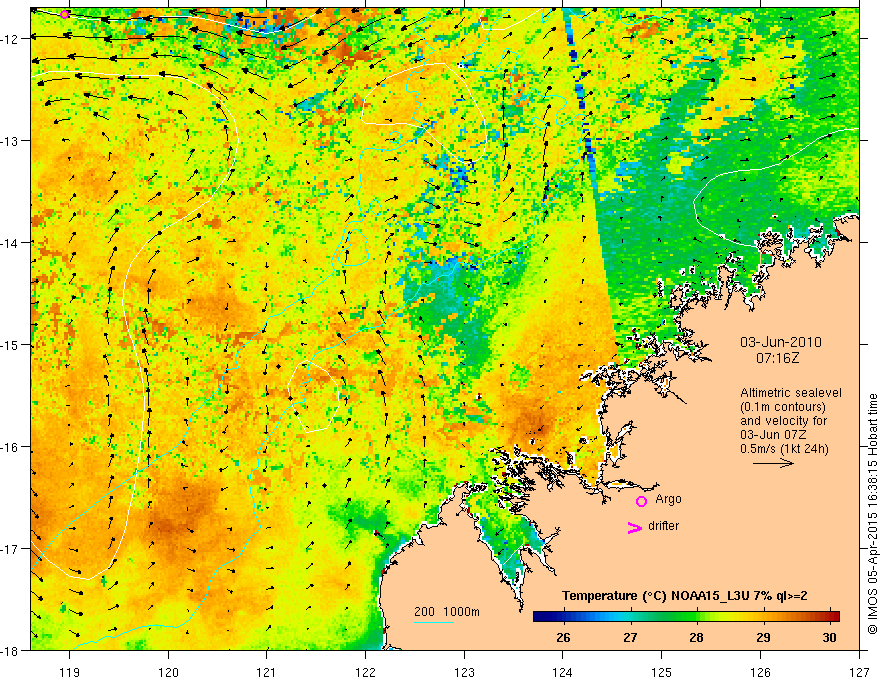Click the longitude axis label '124'
The image size is (880, 680).
(x=563, y=672)
